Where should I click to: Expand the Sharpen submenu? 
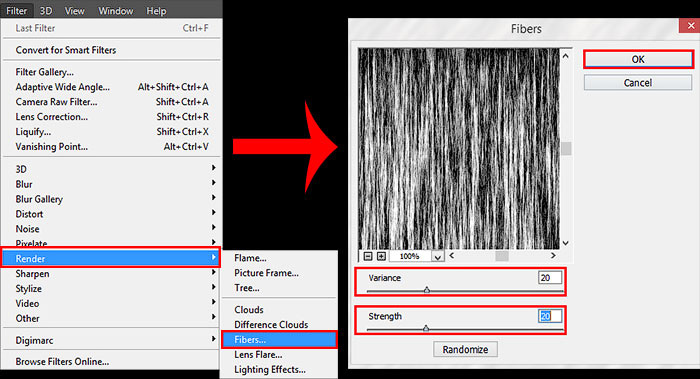point(112,274)
